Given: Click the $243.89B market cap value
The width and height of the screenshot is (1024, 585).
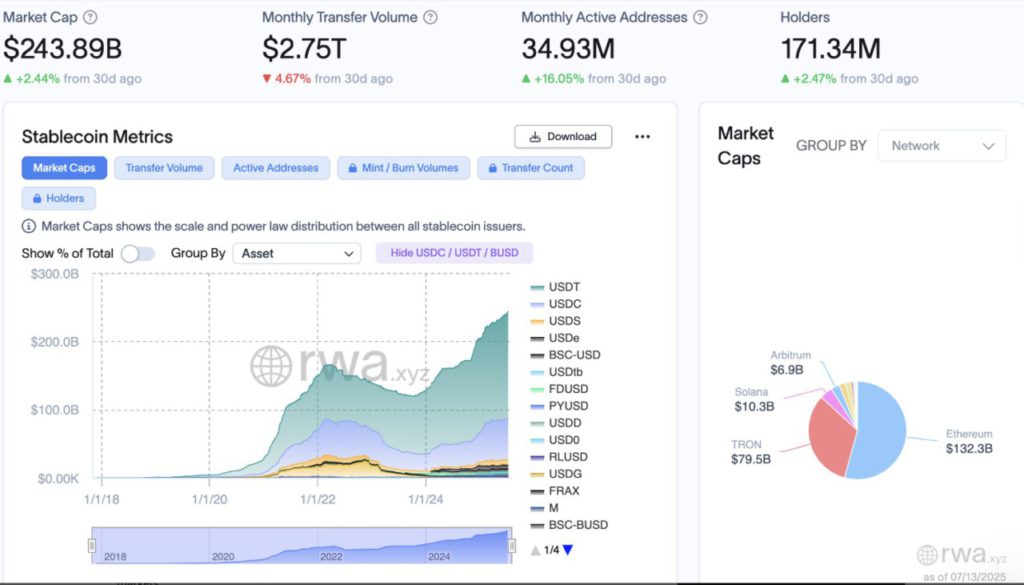Looking at the screenshot, I should (63, 49).
